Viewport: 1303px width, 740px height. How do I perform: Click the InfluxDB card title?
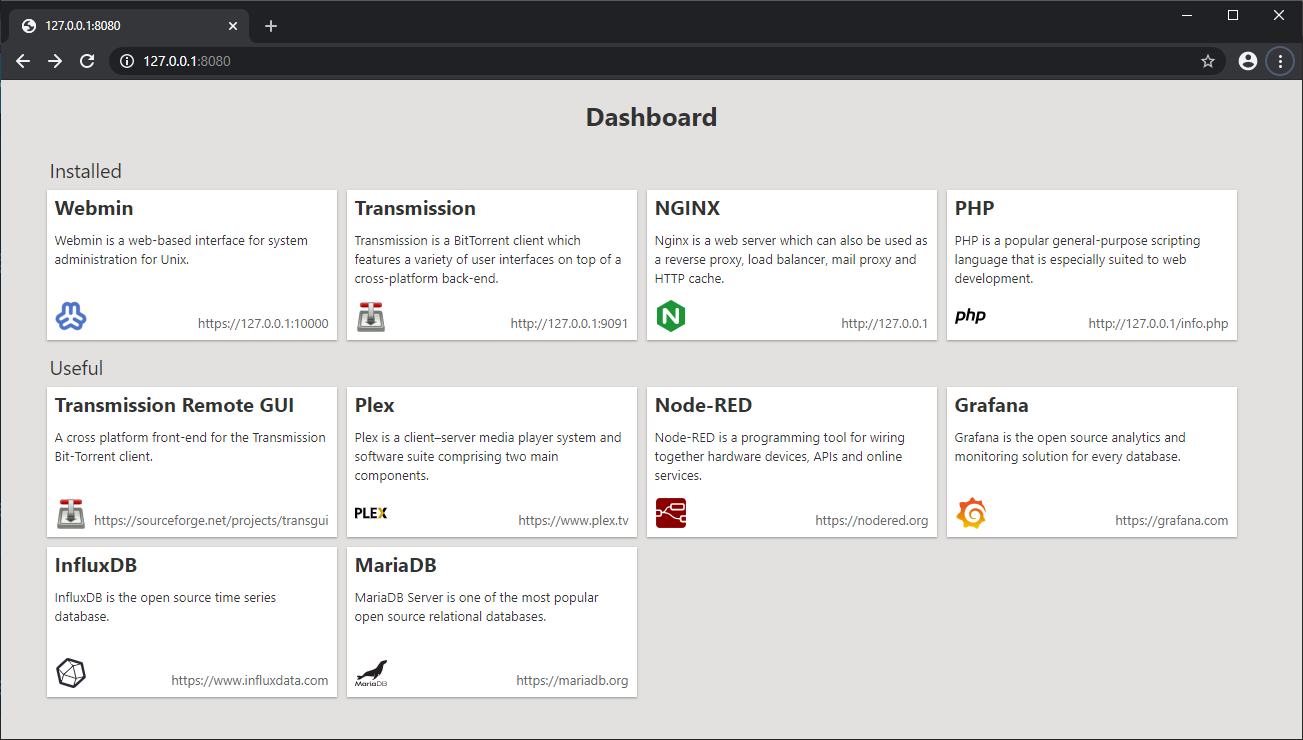(96, 565)
